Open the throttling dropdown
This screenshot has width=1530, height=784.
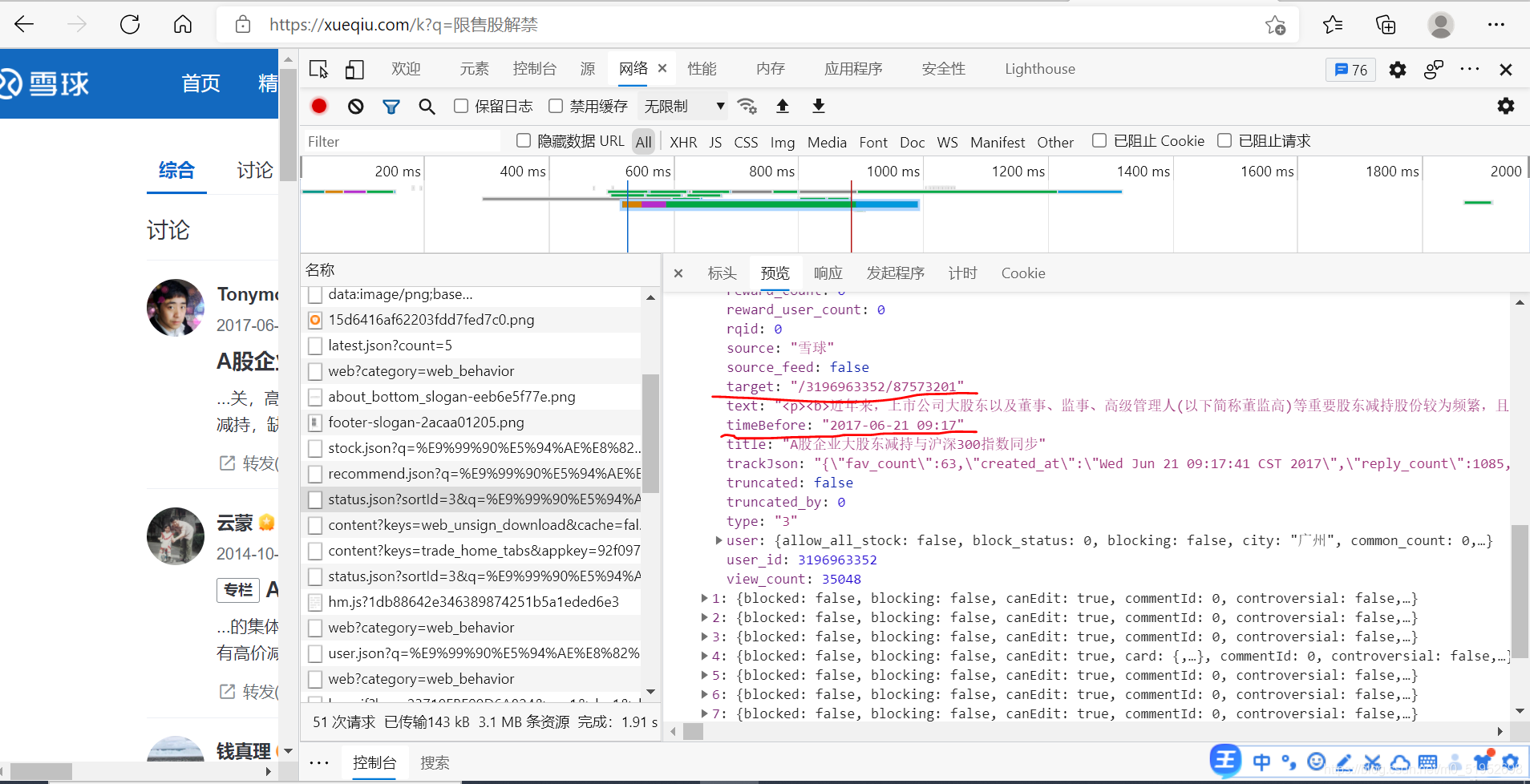point(684,106)
